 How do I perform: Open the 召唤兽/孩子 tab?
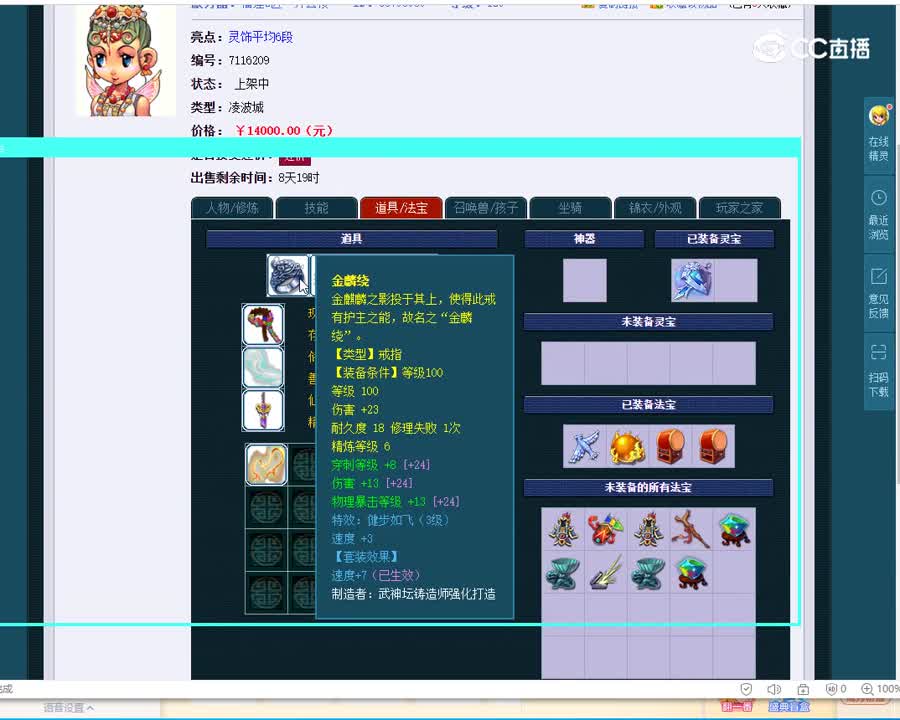[486, 208]
